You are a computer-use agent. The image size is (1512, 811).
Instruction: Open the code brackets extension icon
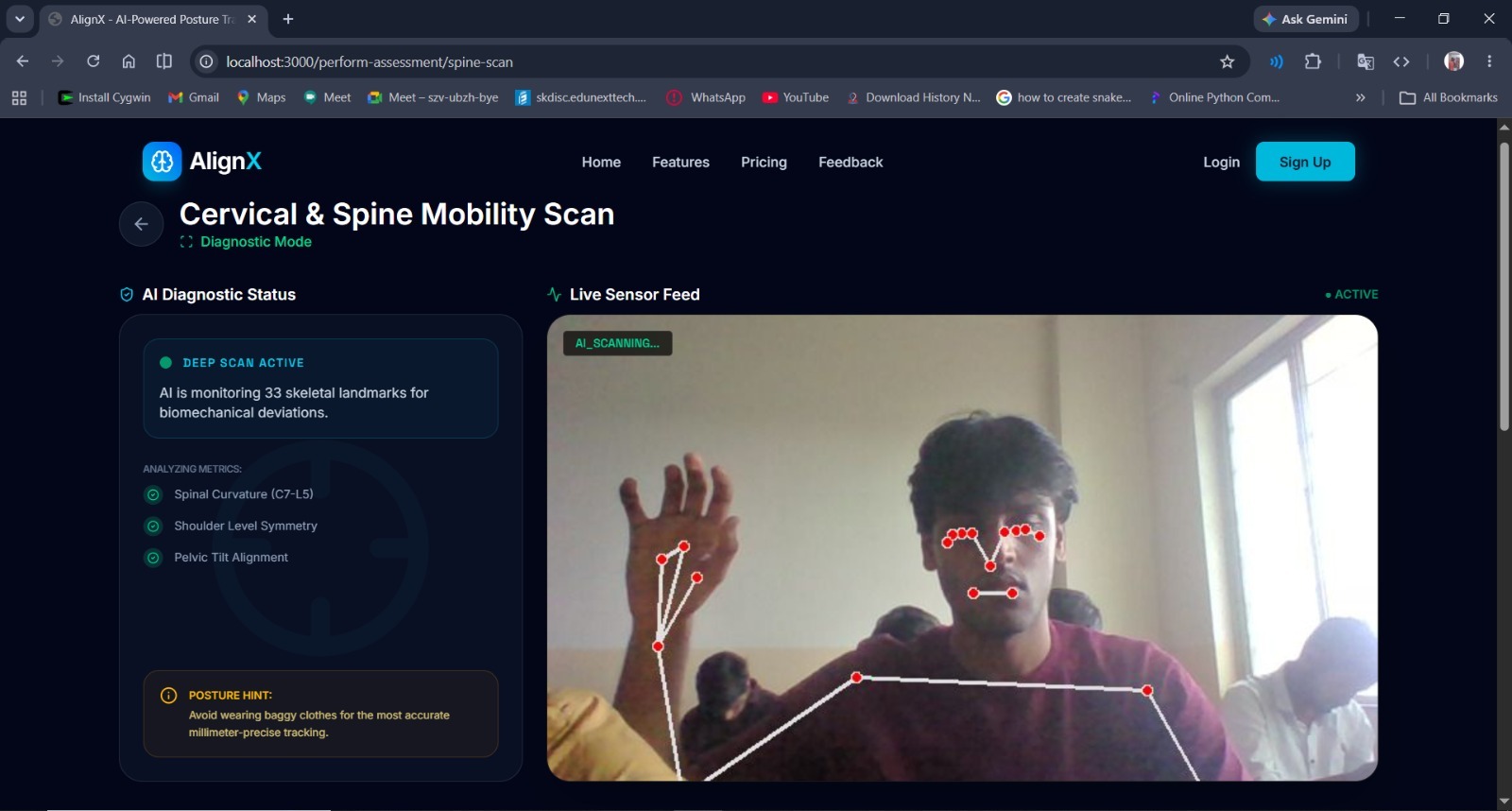click(x=1401, y=61)
